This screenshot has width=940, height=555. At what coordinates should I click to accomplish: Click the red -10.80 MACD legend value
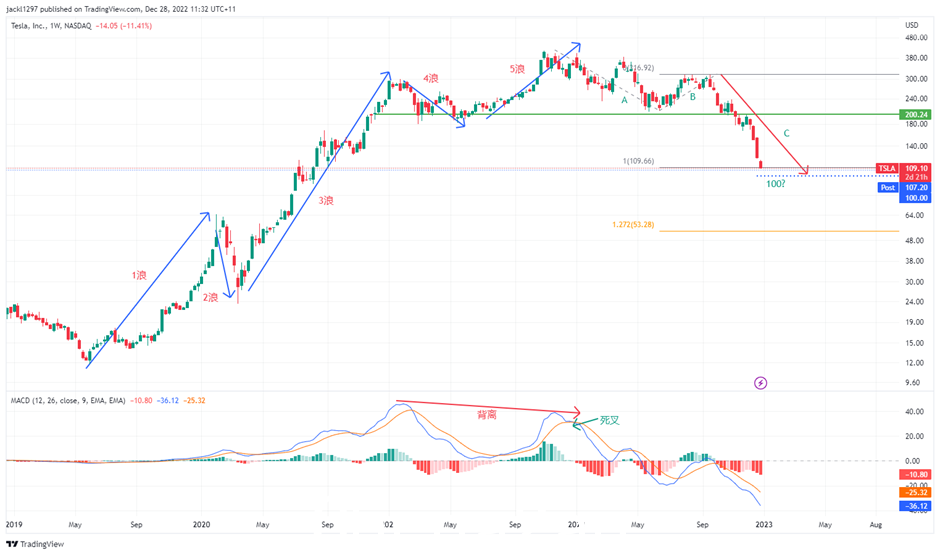click(x=142, y=400)
